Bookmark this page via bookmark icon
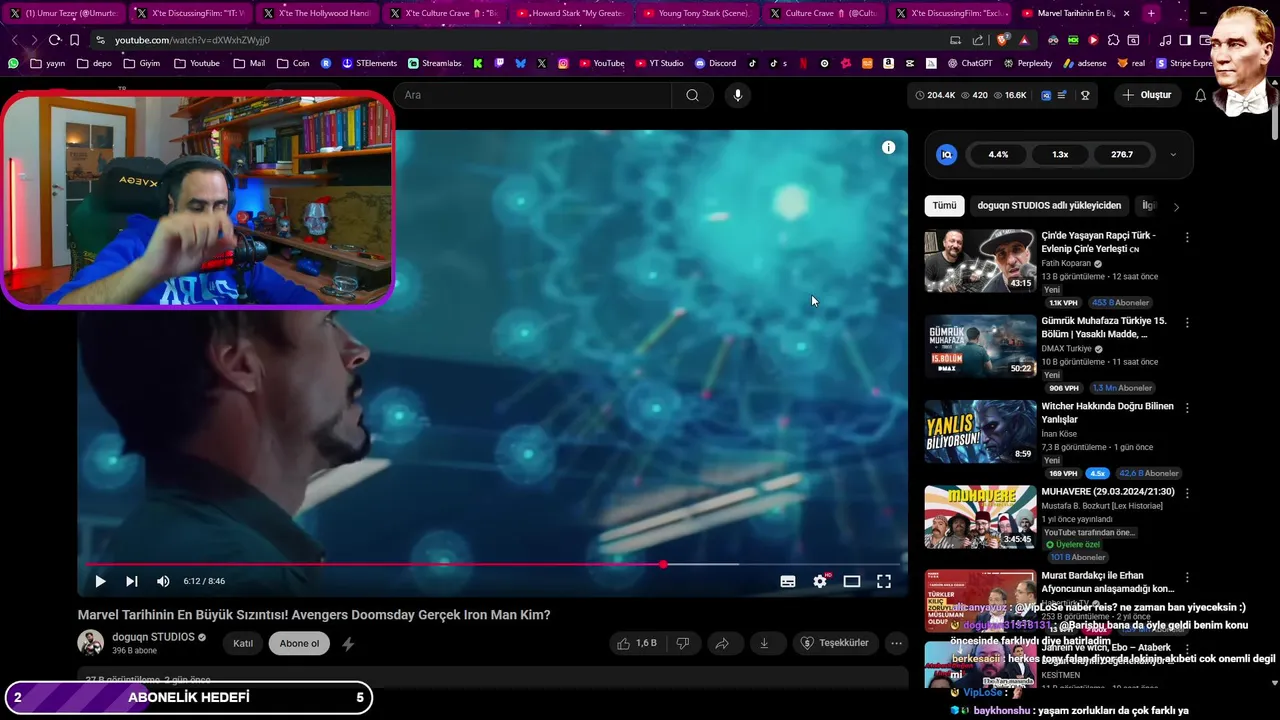Viewport: 1280px width, 720px height. point(74,40)
